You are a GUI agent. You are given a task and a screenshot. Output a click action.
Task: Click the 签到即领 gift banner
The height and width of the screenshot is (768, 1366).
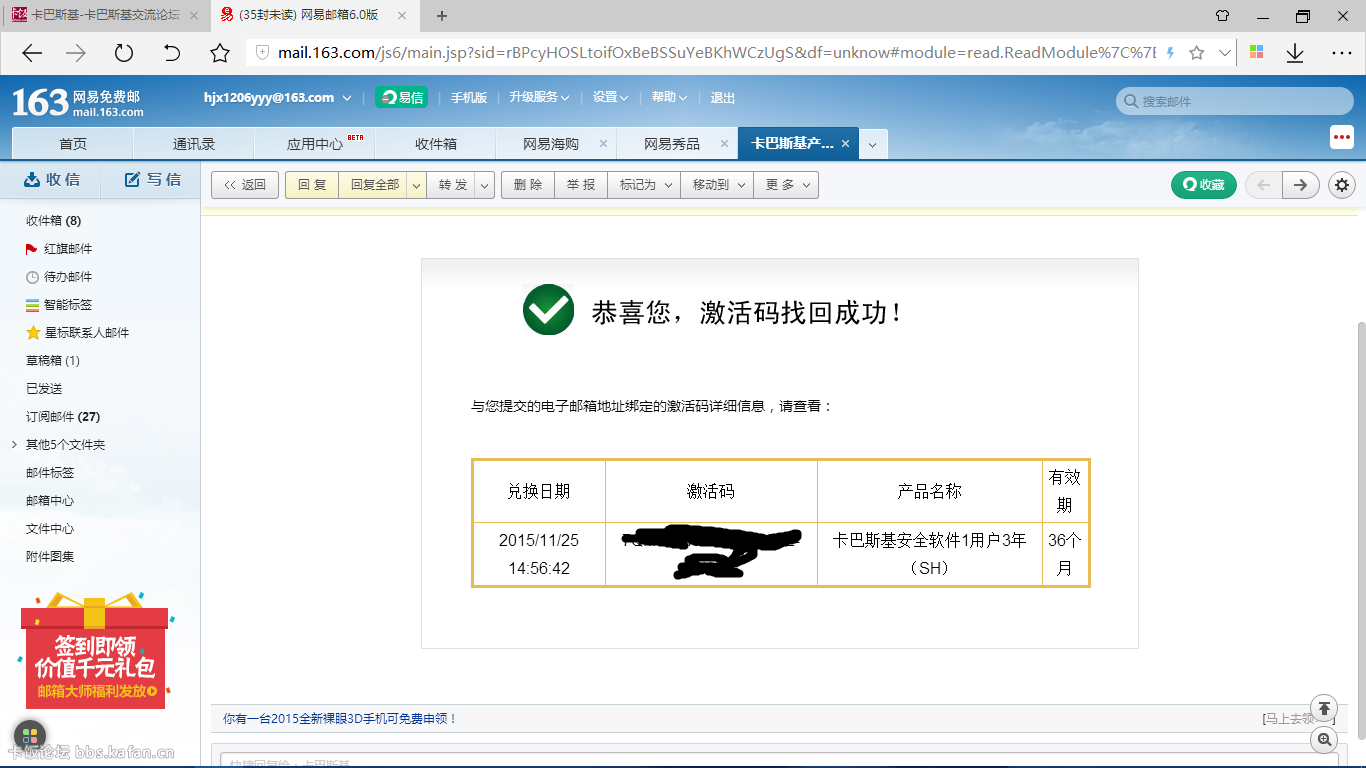coord(95,650)
